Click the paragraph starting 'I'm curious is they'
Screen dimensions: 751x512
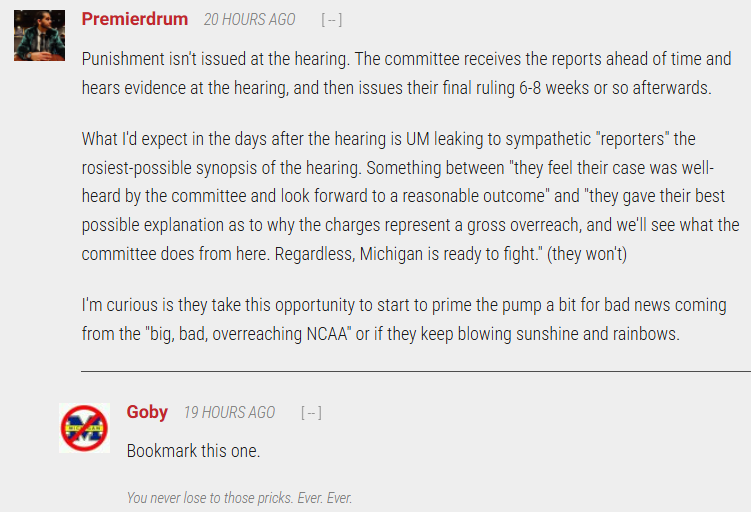click(404, 319)
